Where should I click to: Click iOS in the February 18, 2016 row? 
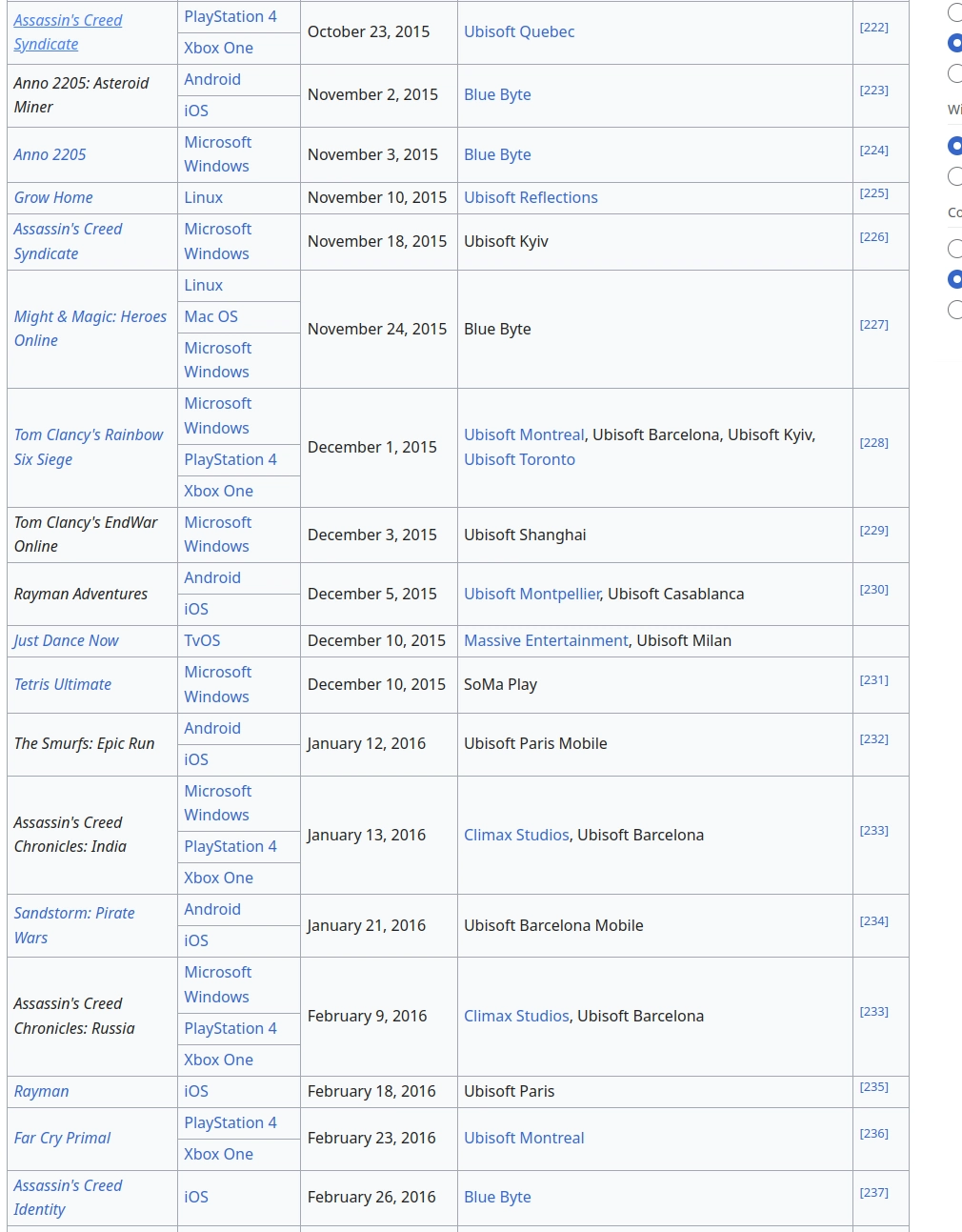point(196,1091)
